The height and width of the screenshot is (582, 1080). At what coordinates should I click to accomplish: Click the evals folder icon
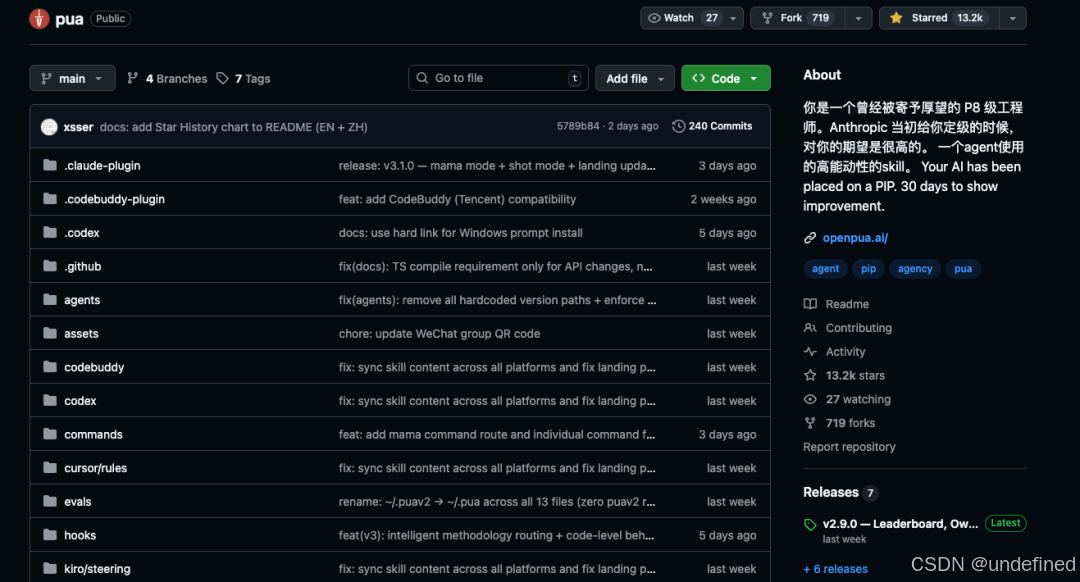[x=50, y=501]
